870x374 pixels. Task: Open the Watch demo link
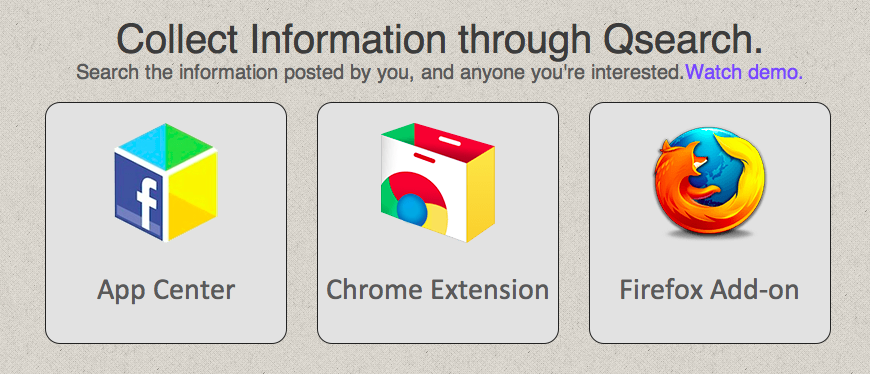[743, 72]
